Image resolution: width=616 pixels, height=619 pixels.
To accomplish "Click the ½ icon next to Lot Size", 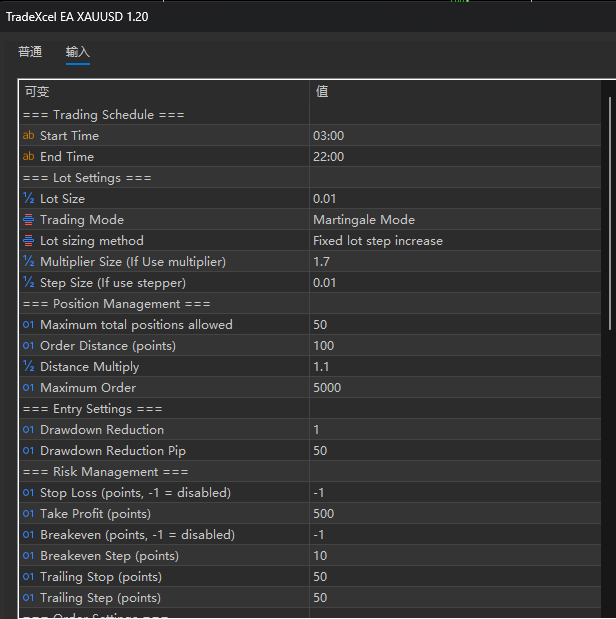I will pyautogui.click(x=28, y=199).
